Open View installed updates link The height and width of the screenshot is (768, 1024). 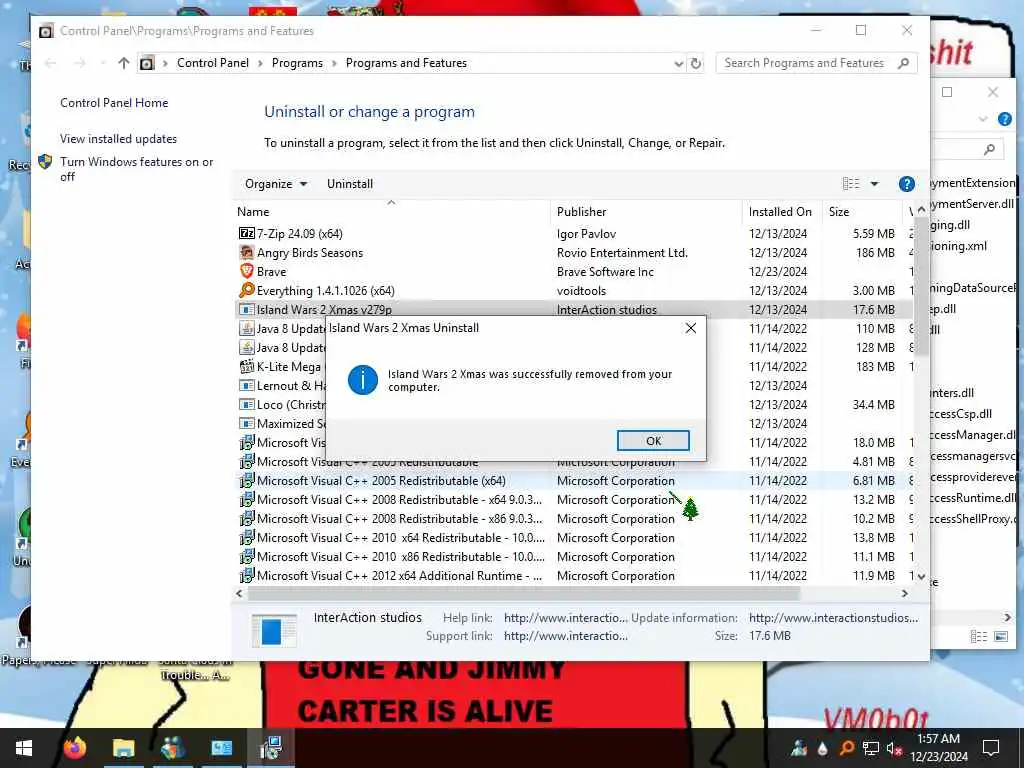(118, 139)
